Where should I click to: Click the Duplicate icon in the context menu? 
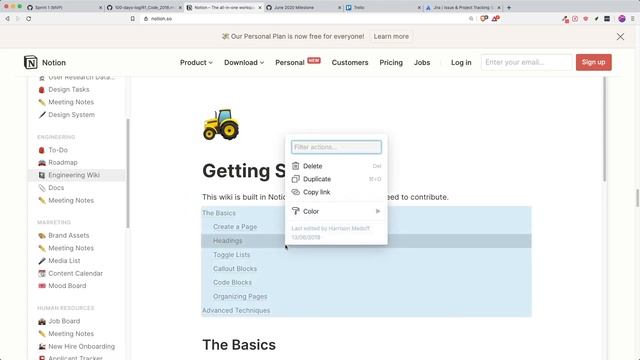[296, 179]
